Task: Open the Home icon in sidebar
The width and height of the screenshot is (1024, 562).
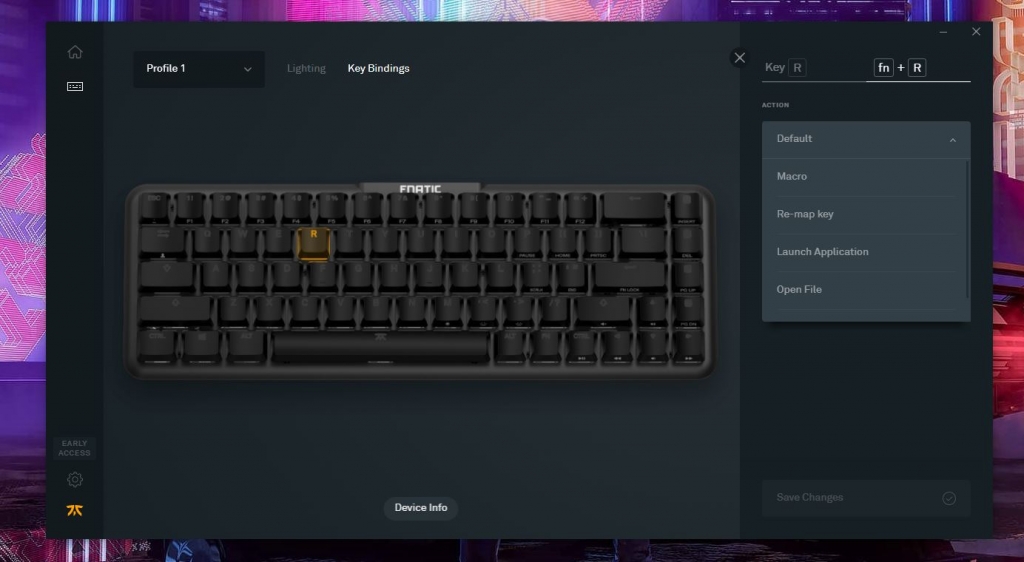Action: (75, 52)
